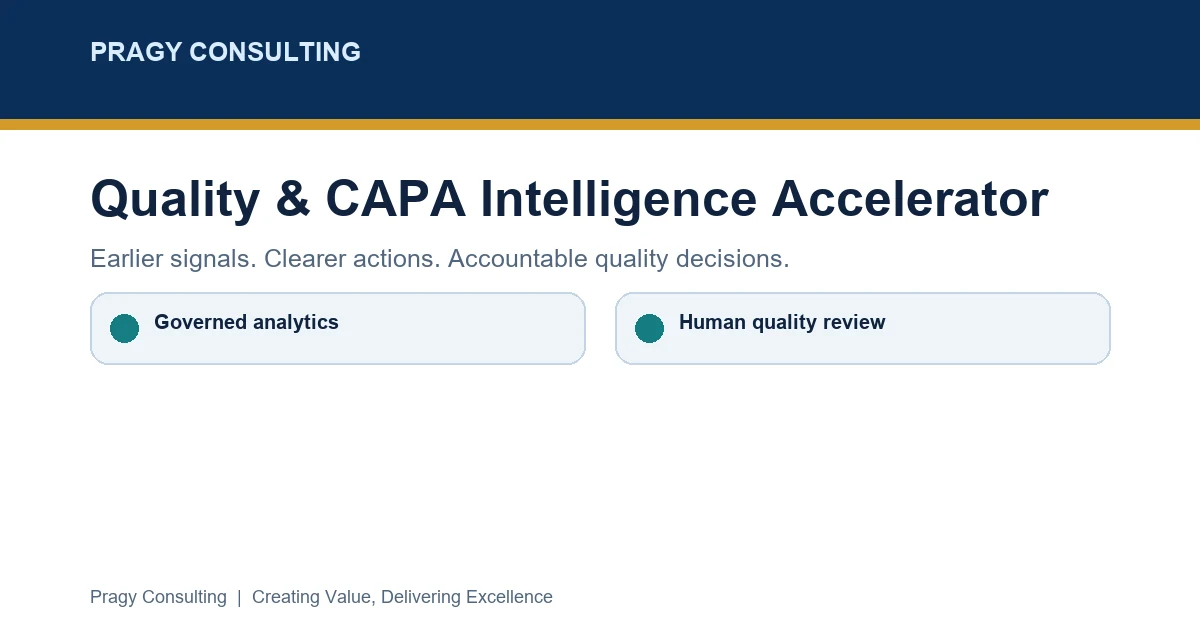Image resolution: width=1200 pixels, height=630 pixels.
Task: Select the Clearer actions phrase in the subtitle
Action: 352,259
